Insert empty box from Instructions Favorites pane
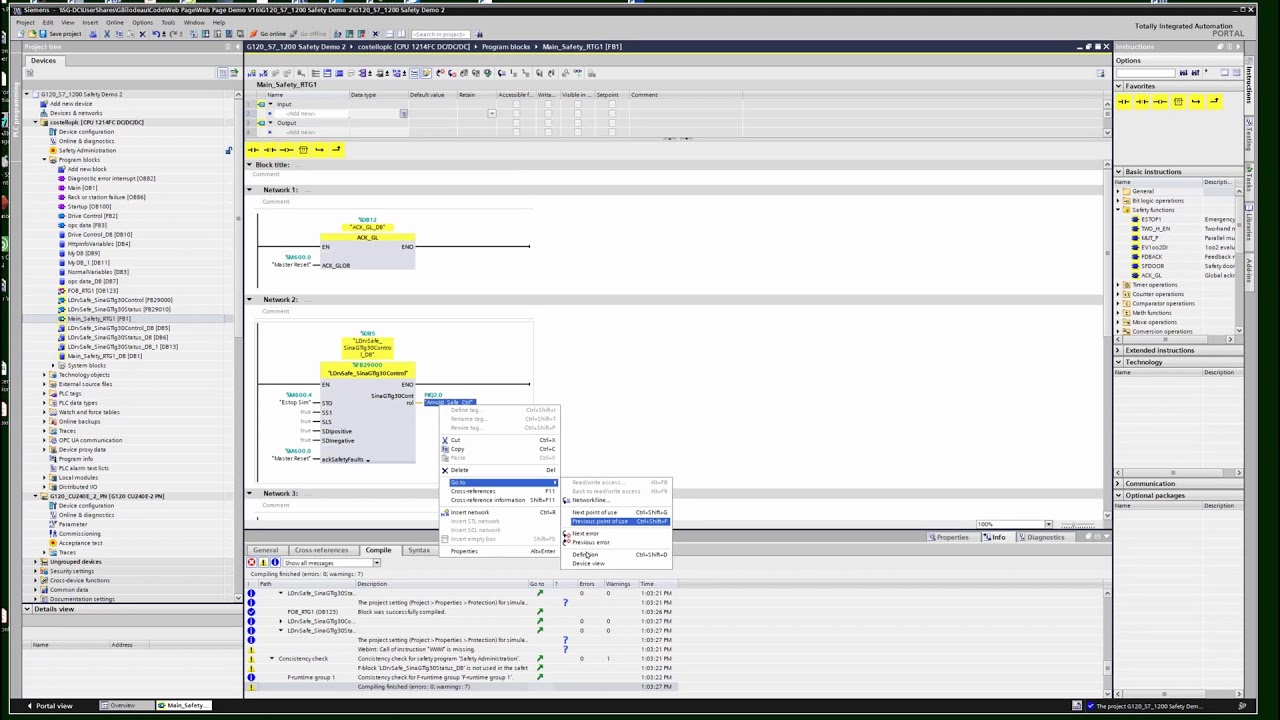 (x=1178, y=102)
